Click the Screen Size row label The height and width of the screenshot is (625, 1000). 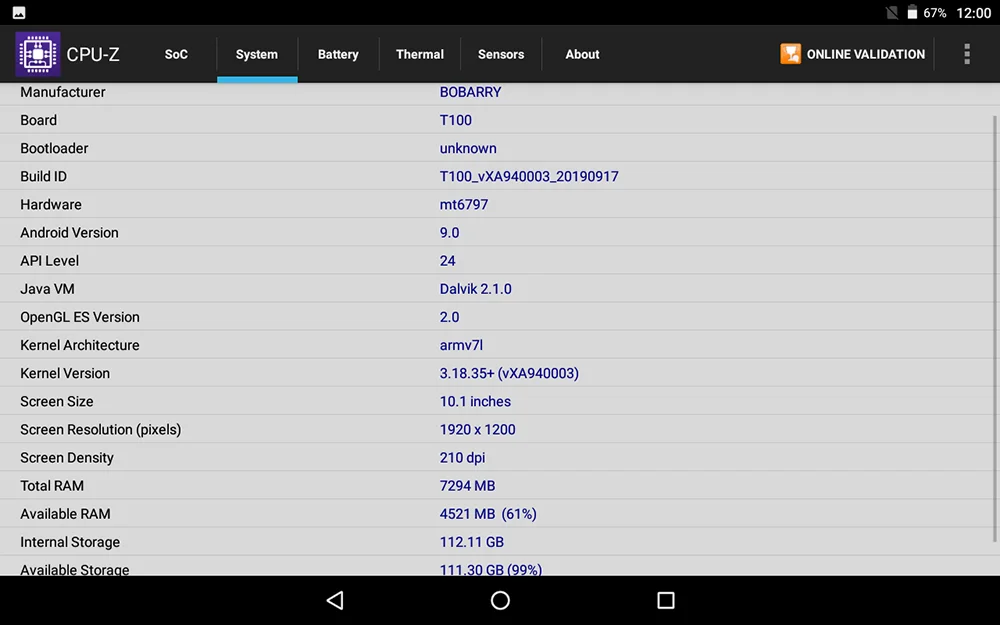tap(56, 401)
